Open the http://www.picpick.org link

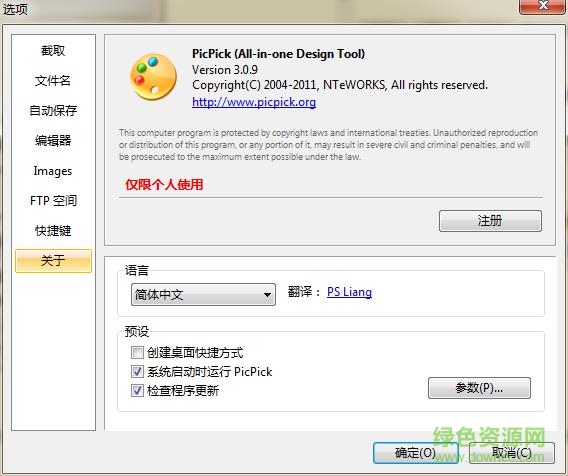tap(254, 102)
